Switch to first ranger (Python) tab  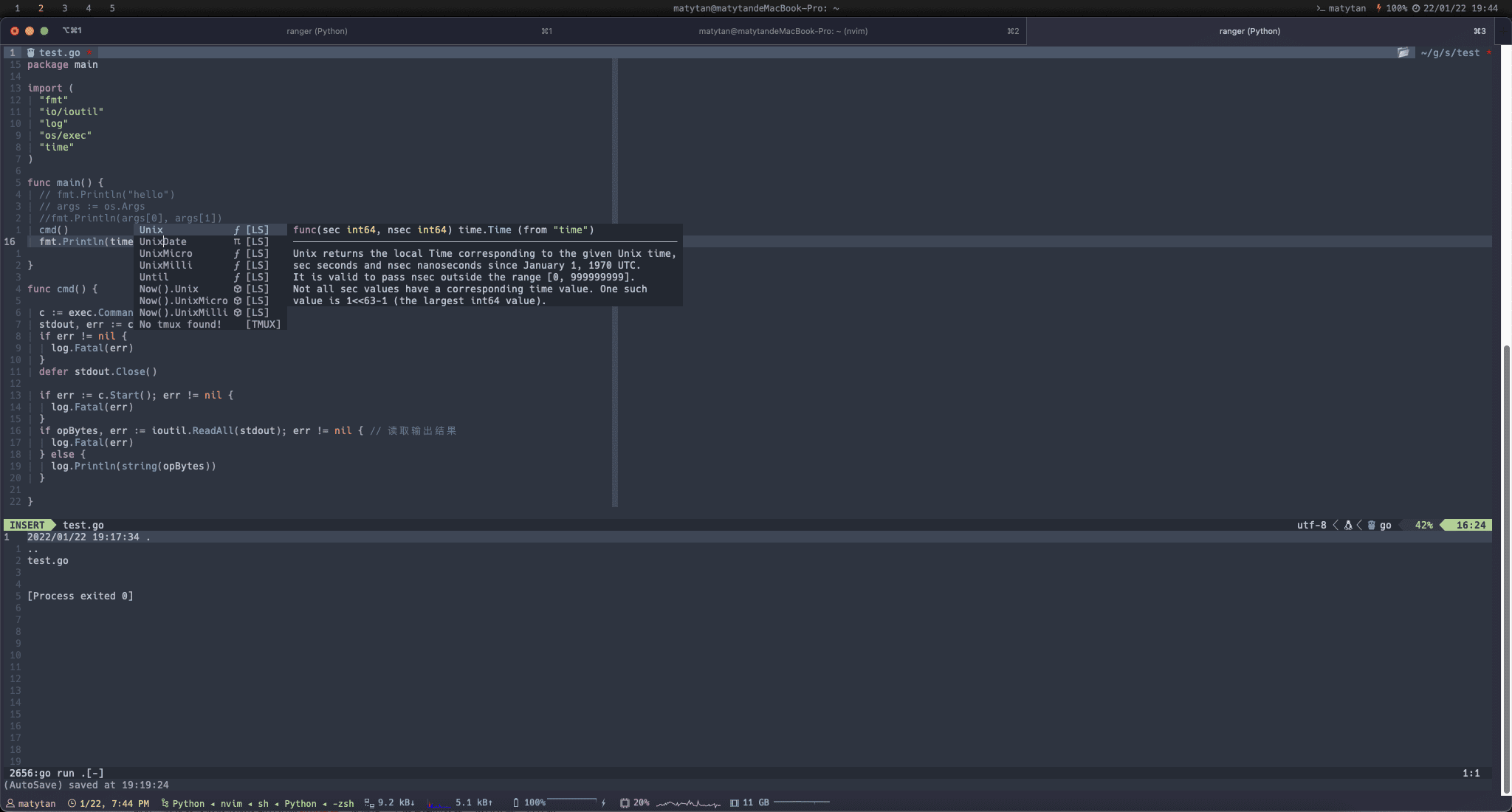(x=317, y=31)
